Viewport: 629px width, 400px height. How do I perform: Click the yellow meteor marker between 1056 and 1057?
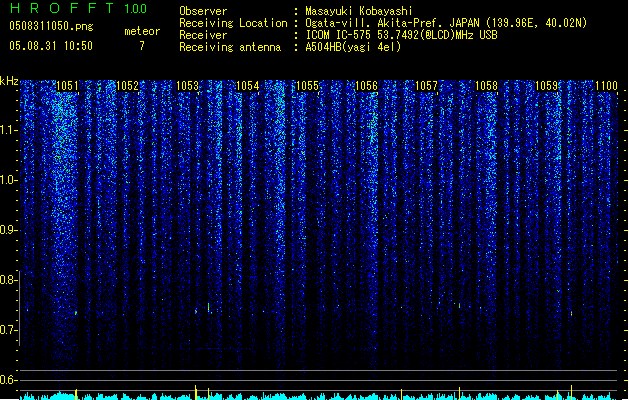pyautogui.click(x=402, y=394)
